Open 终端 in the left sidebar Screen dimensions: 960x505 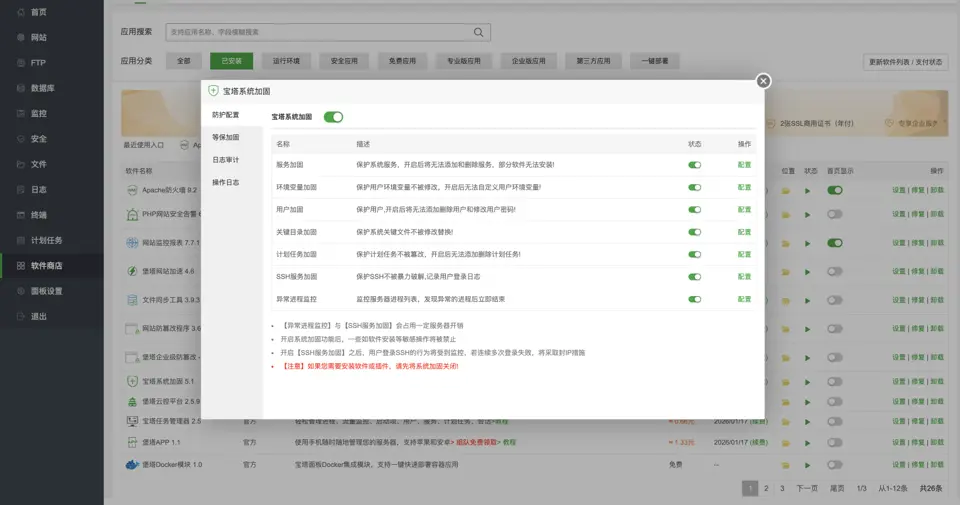(52, 215)
